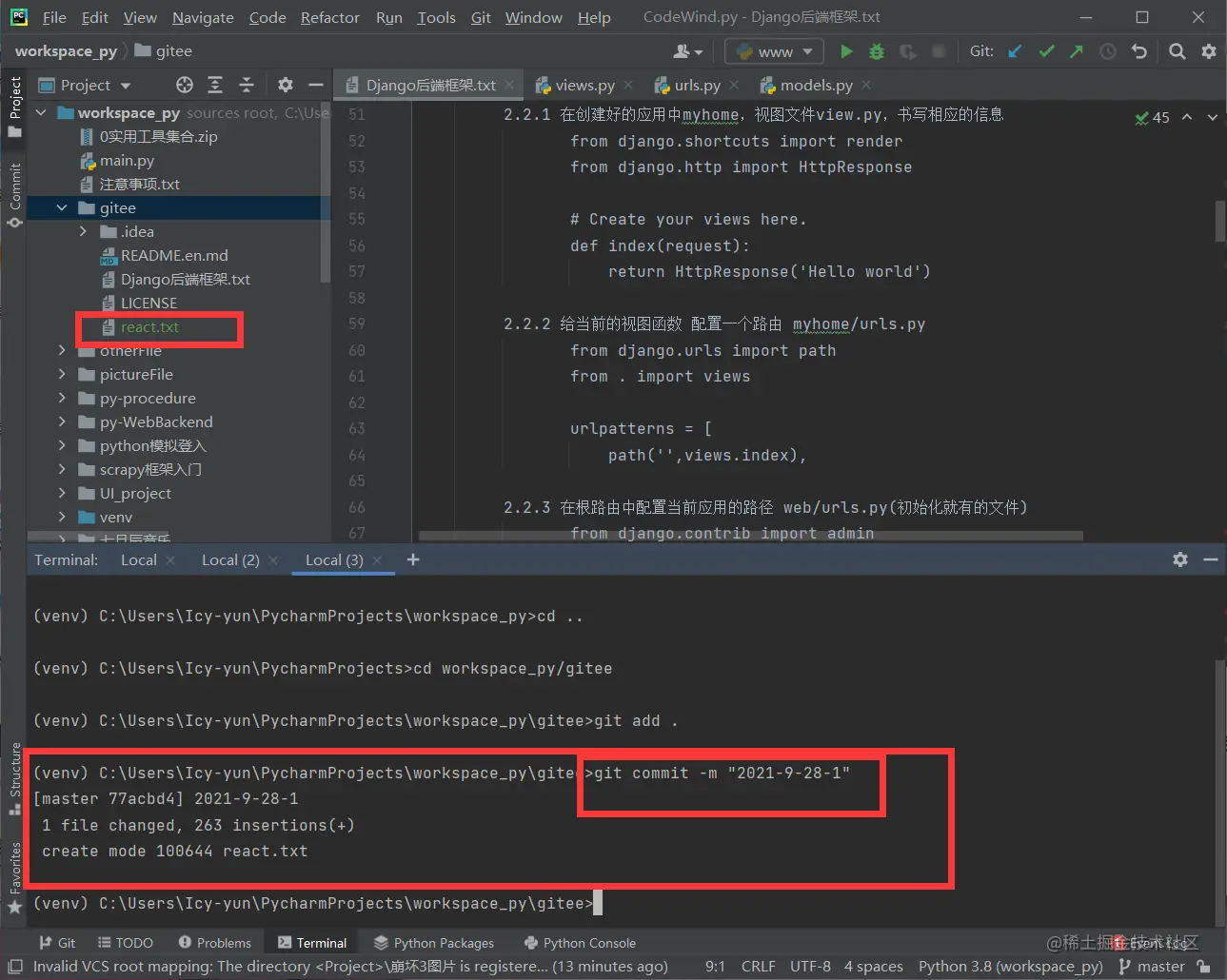Click gitee in the navigation breadcrumb
The height and width of the screenshot is (980, 1227).
pos(163,51)
